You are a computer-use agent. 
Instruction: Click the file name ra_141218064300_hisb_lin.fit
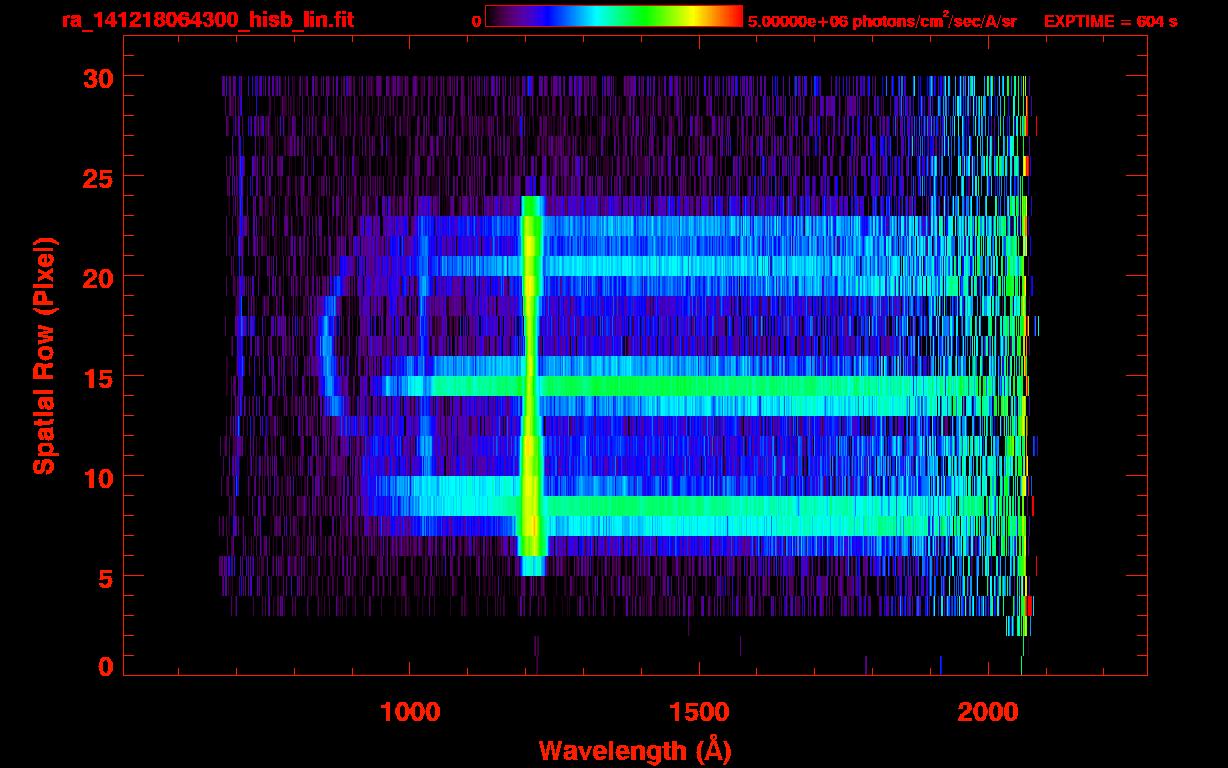pos(207,20)
